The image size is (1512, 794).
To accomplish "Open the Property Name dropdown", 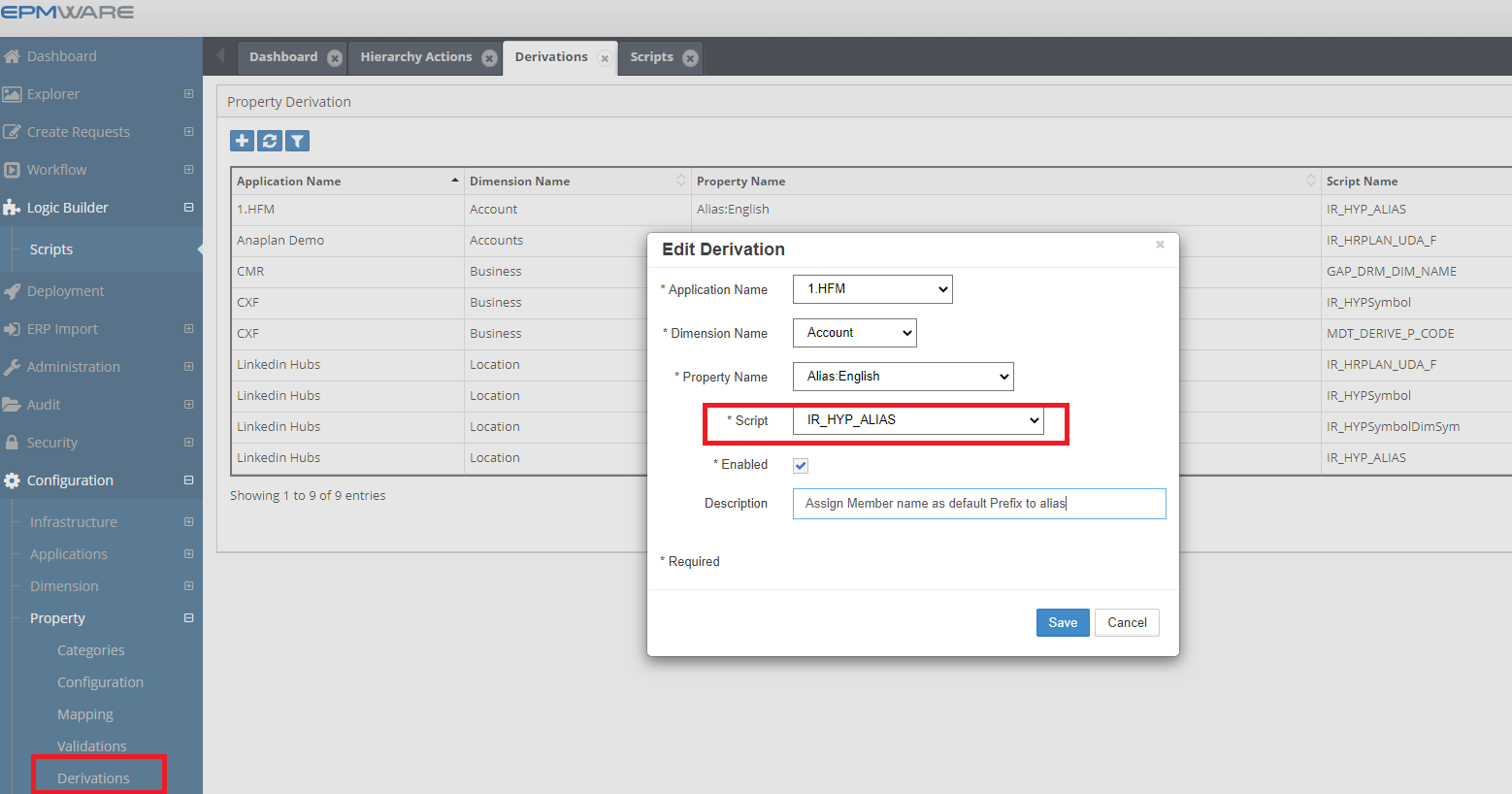I will [x=903, y=377].
